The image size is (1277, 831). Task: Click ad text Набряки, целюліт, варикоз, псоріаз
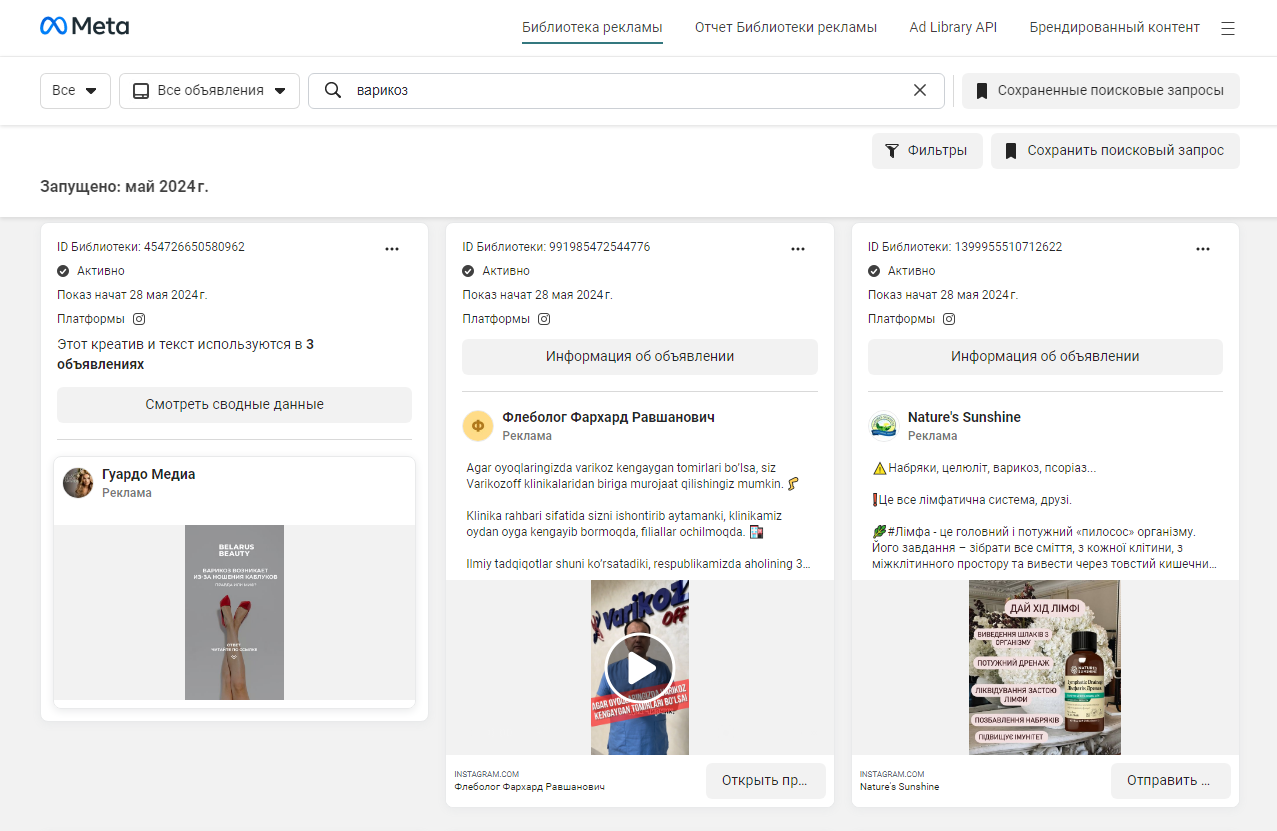coord(984,468)
